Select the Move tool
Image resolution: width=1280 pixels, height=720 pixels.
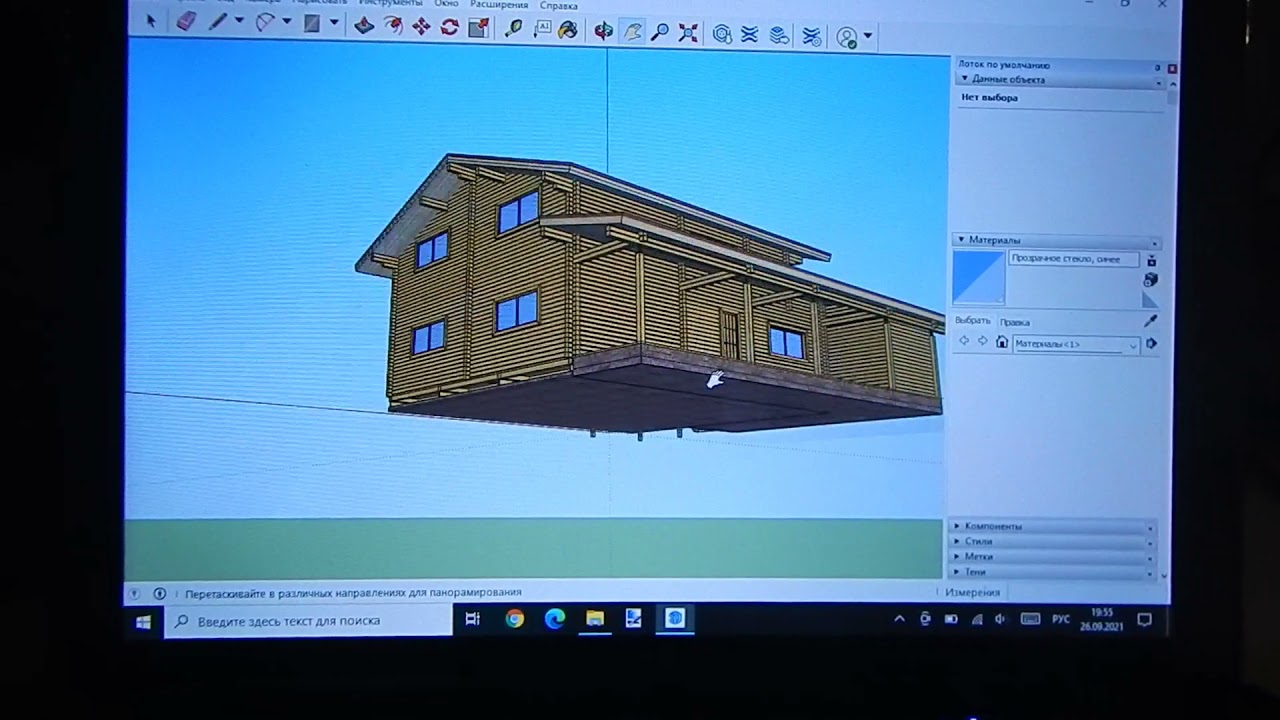click(421, 27)
